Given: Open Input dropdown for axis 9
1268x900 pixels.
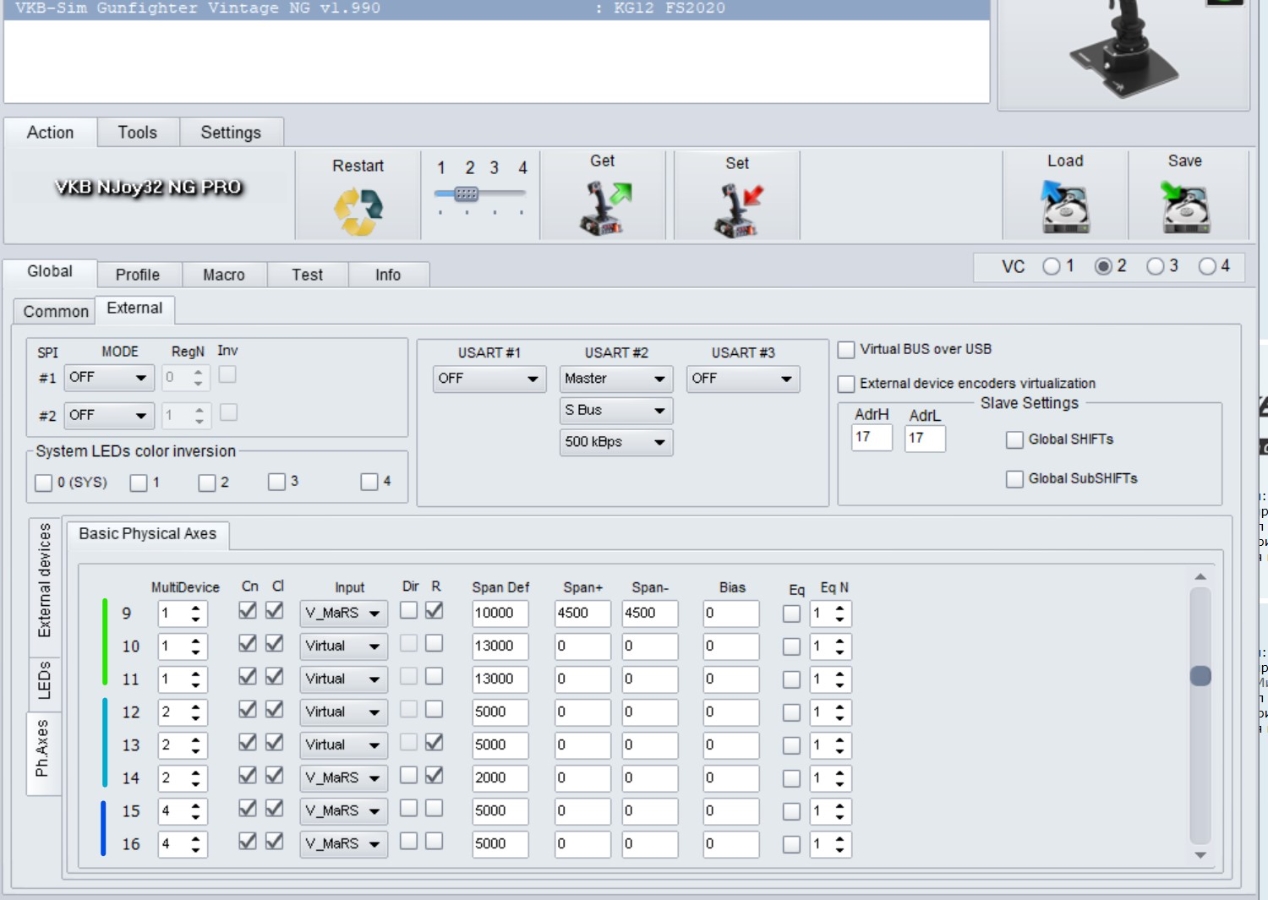Looking at the screenshot, I should (x=343, y=614).
